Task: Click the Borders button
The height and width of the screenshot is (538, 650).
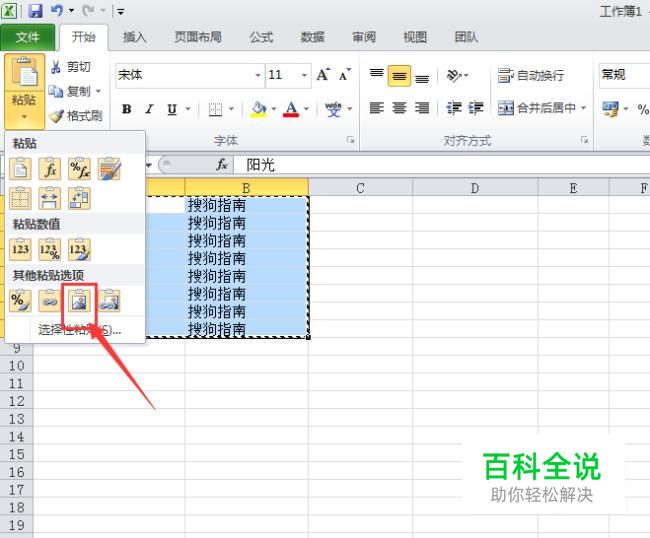Action: click(215, 109)
